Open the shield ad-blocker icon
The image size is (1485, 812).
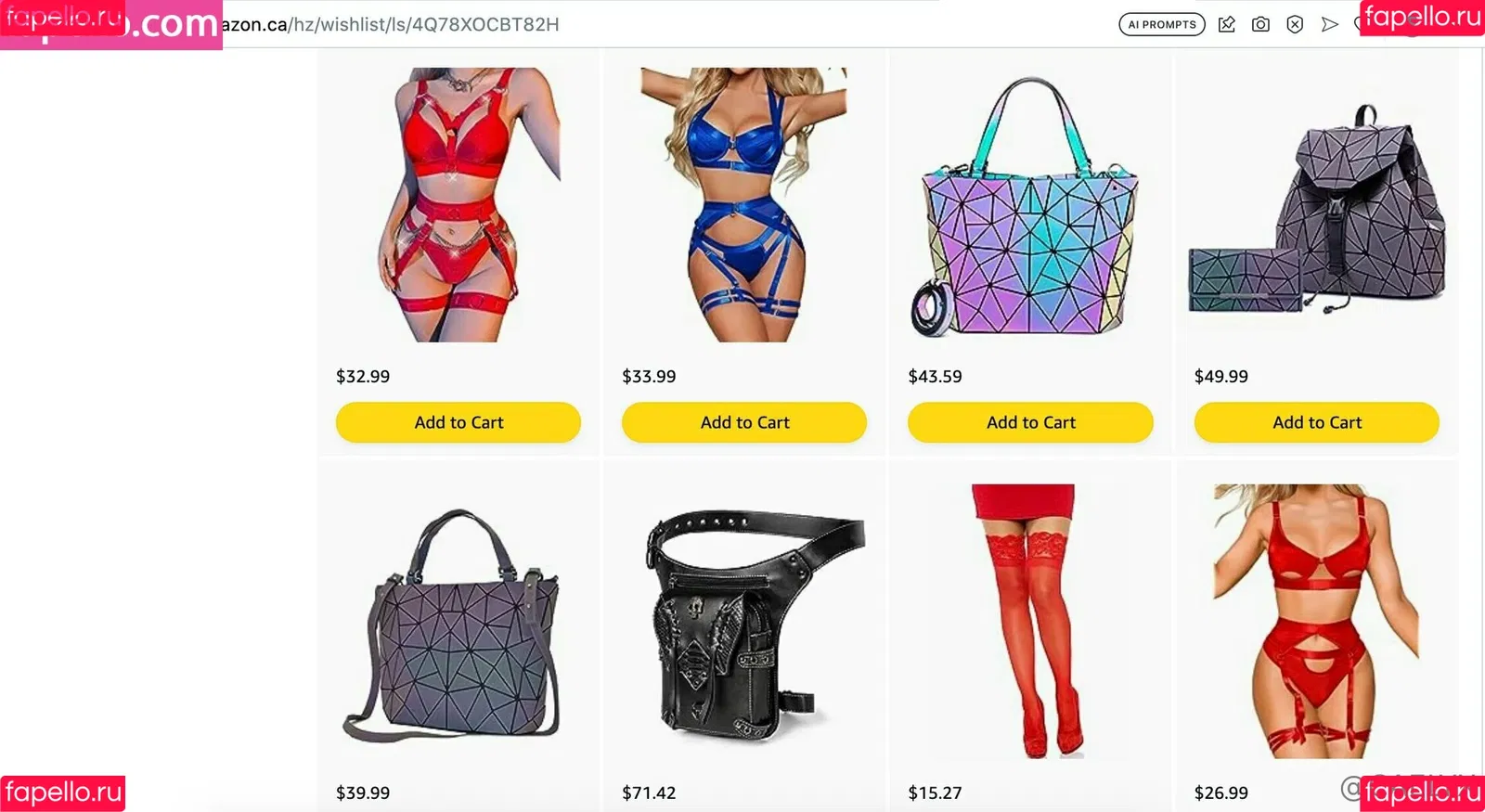click(x=1295, y=25)
